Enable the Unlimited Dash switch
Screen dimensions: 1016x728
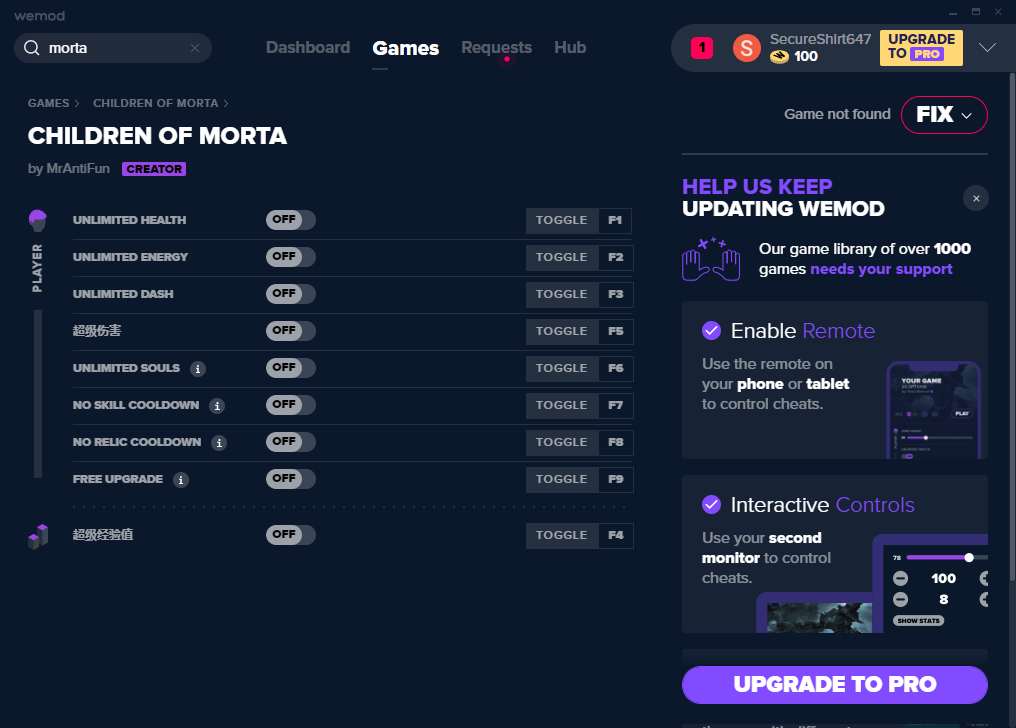pos(290,294)
